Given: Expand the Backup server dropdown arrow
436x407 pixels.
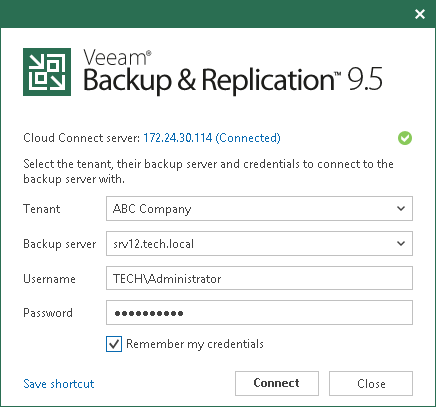Looking at the screenshot, I should pos(401,244).
